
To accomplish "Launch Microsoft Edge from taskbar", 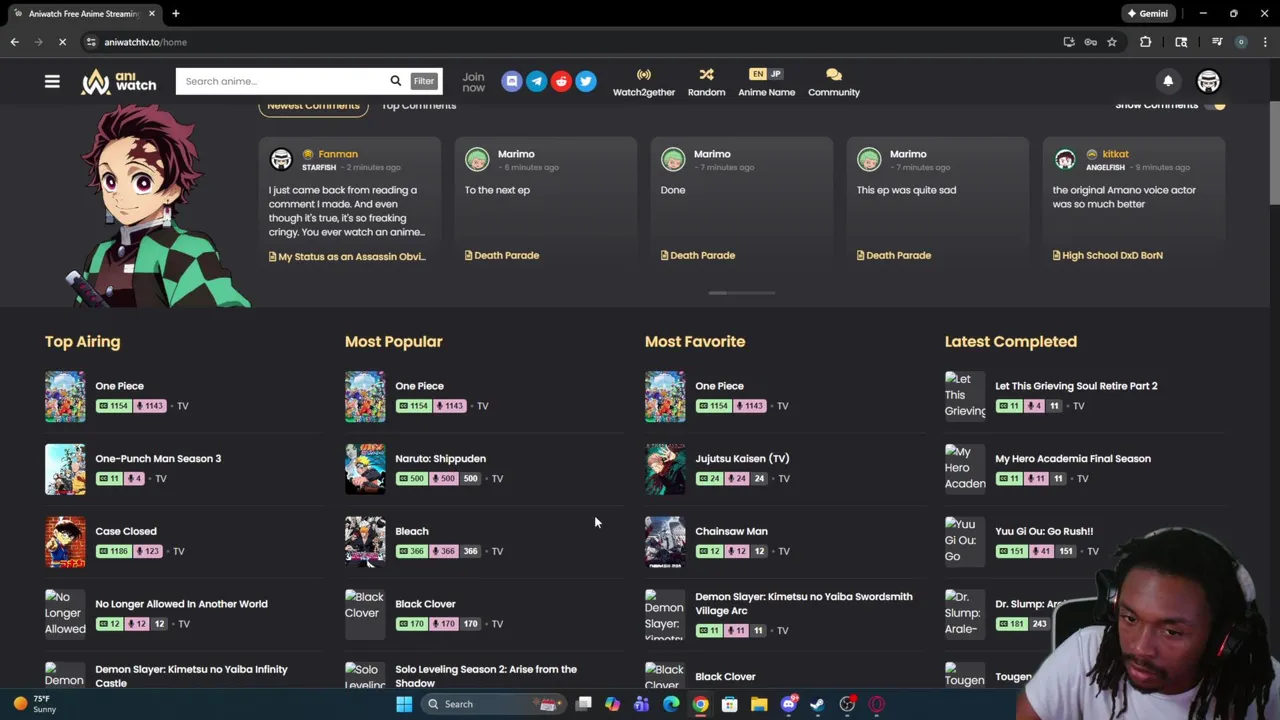I will pyautogui.click(x=671, y=704).
